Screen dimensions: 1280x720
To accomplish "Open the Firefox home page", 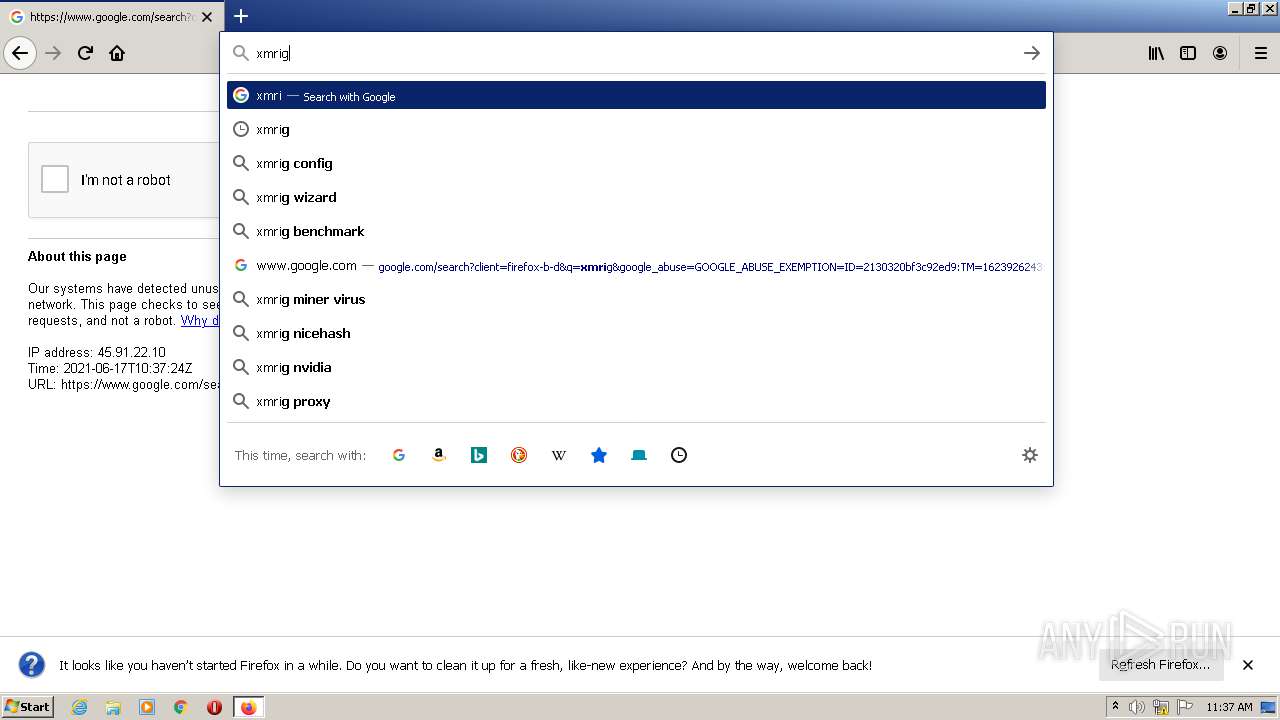I will (117, 53).
